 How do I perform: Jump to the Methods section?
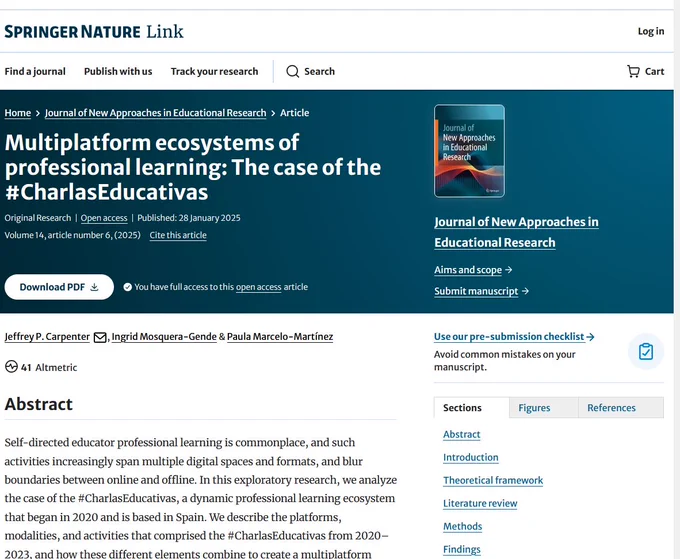click(462, 526)
